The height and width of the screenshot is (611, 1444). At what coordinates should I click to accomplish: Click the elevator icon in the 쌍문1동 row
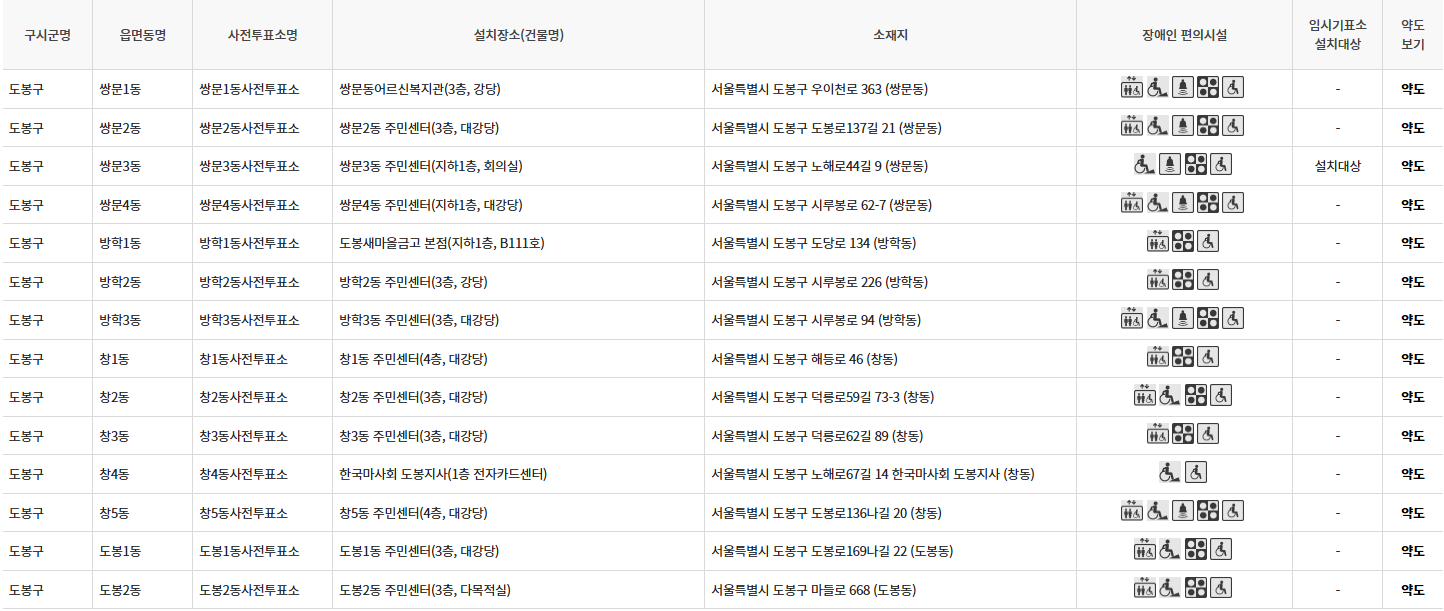coord(1132,87)
